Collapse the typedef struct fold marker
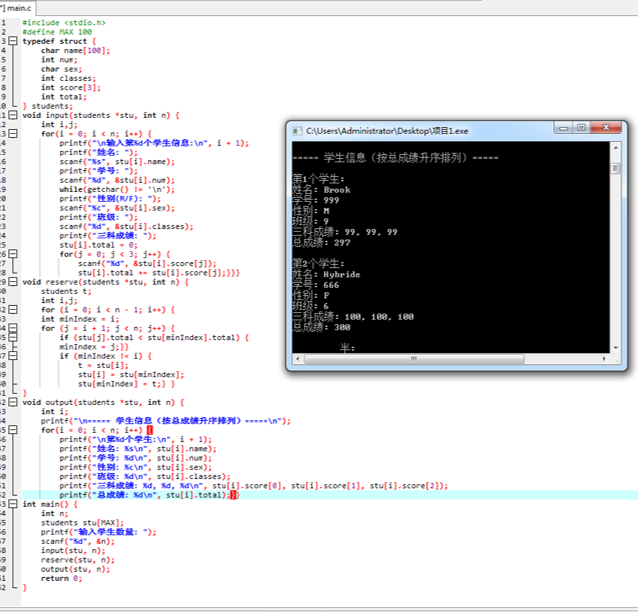Image resolution: width=638 pixels, height=612 pixels. tap(13, 41)
